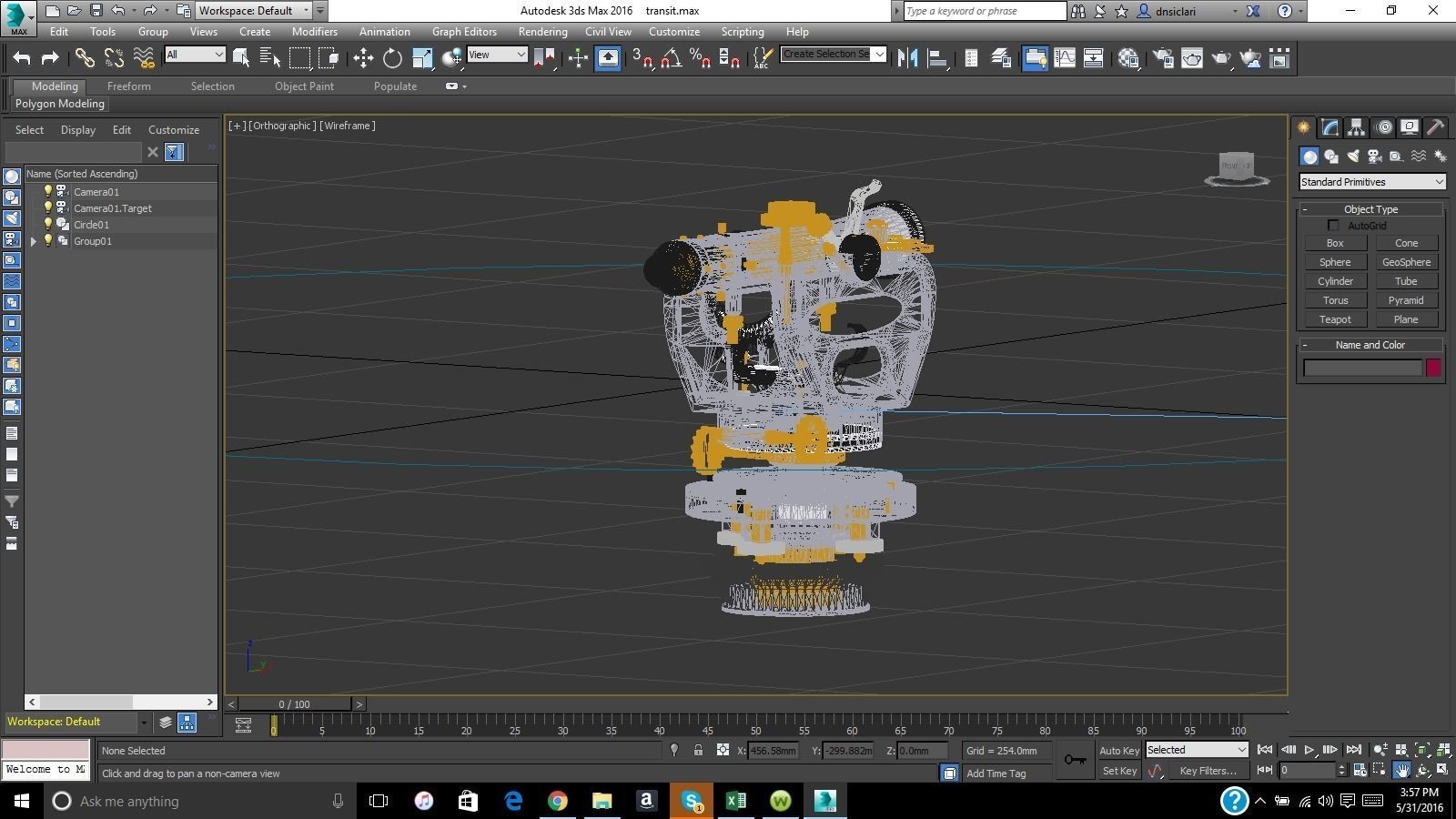
Task: Click the Set Key text button
Action: coord(1119,771)
